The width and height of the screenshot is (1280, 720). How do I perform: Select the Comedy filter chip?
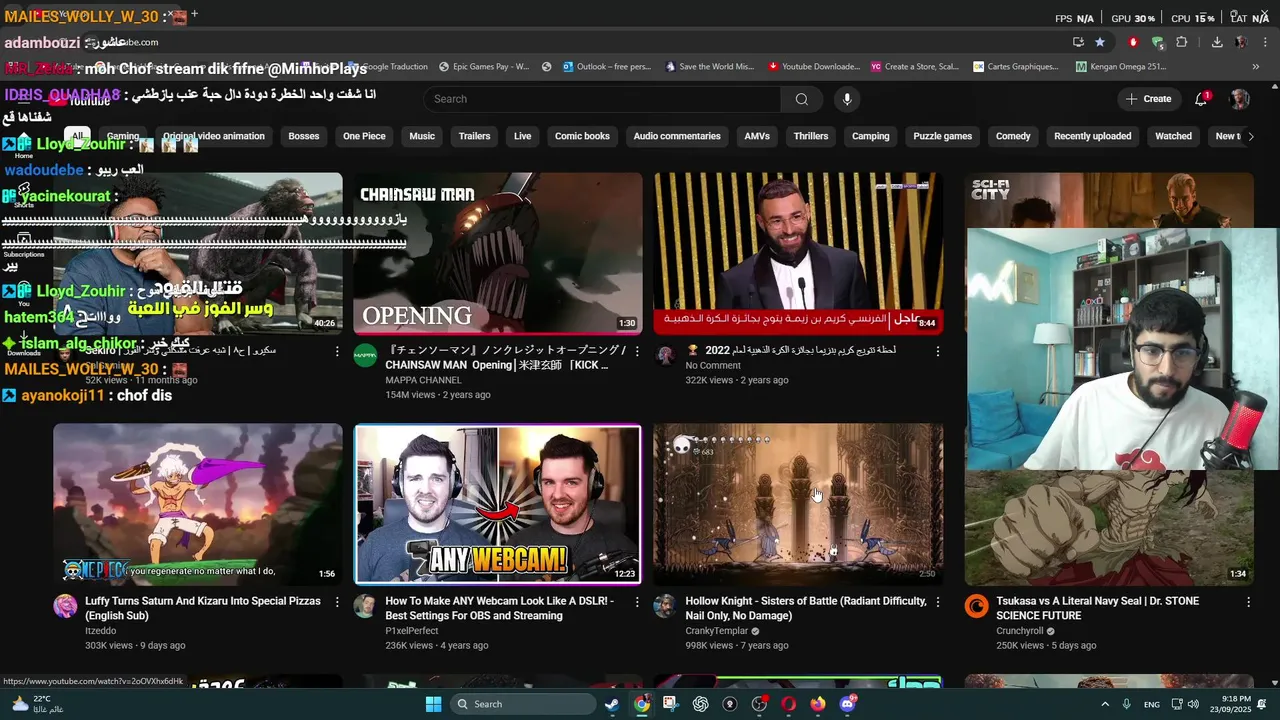point(1013,136)
